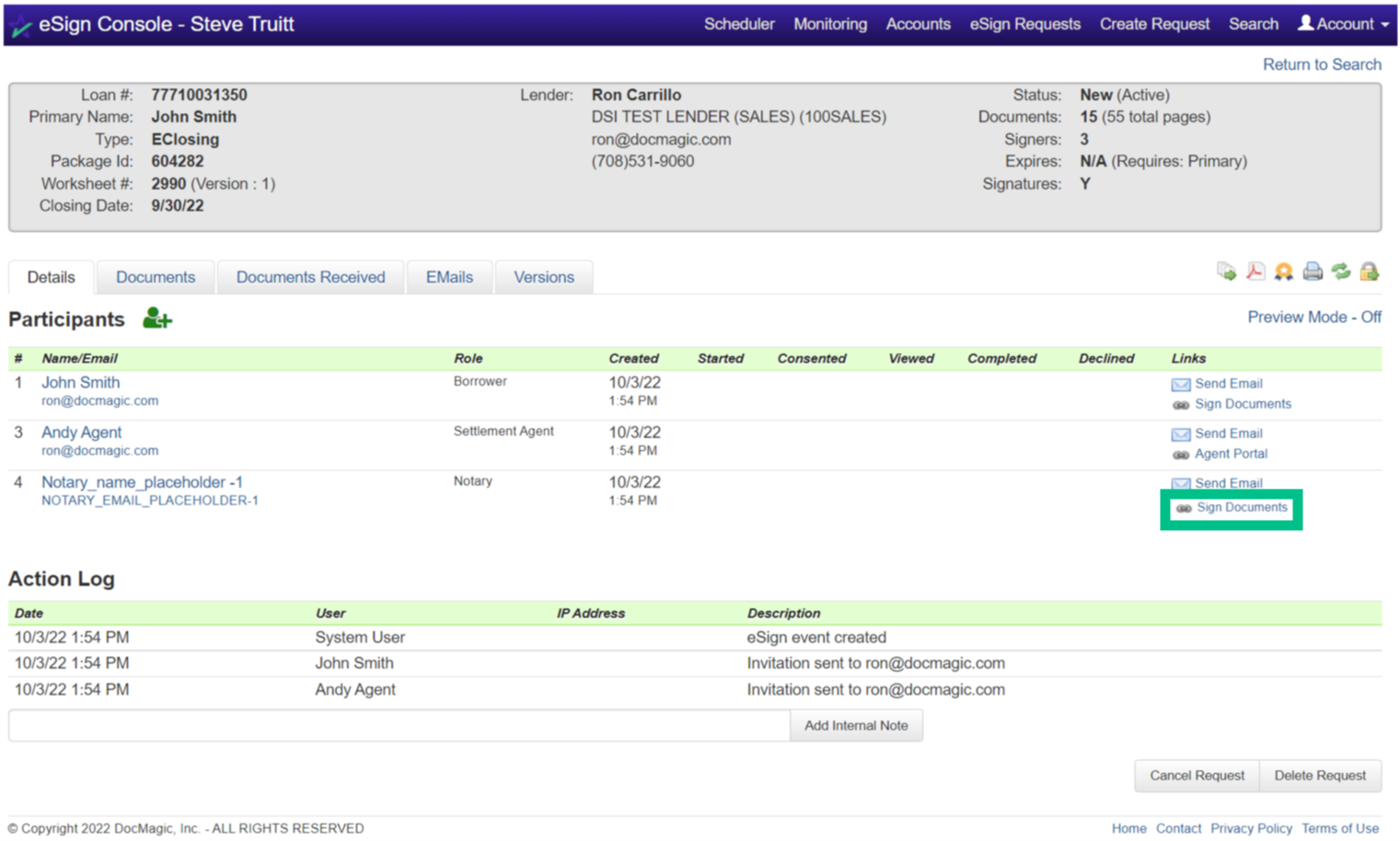The image size is (1400, 841).
Task: Click the Description column header in Action Log
Action: (783, 613)
